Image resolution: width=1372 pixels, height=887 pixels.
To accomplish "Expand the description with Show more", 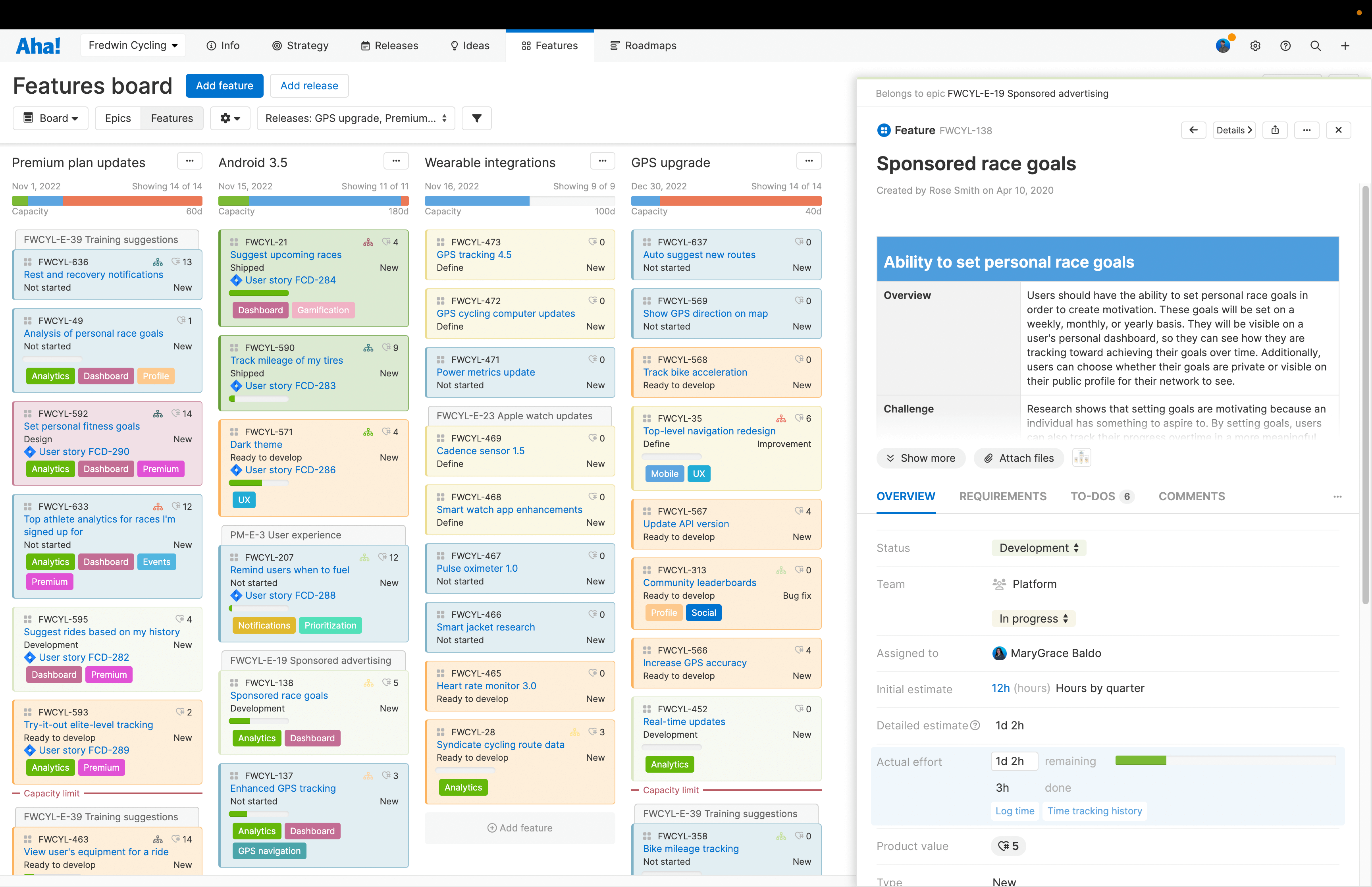I will pos(921,458).
